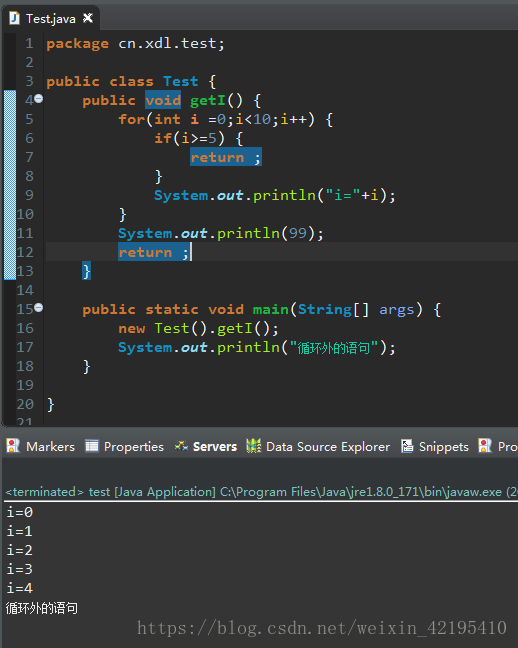
Task: Click the package declaration cn.xdl.test
Action: pos(172,43)
